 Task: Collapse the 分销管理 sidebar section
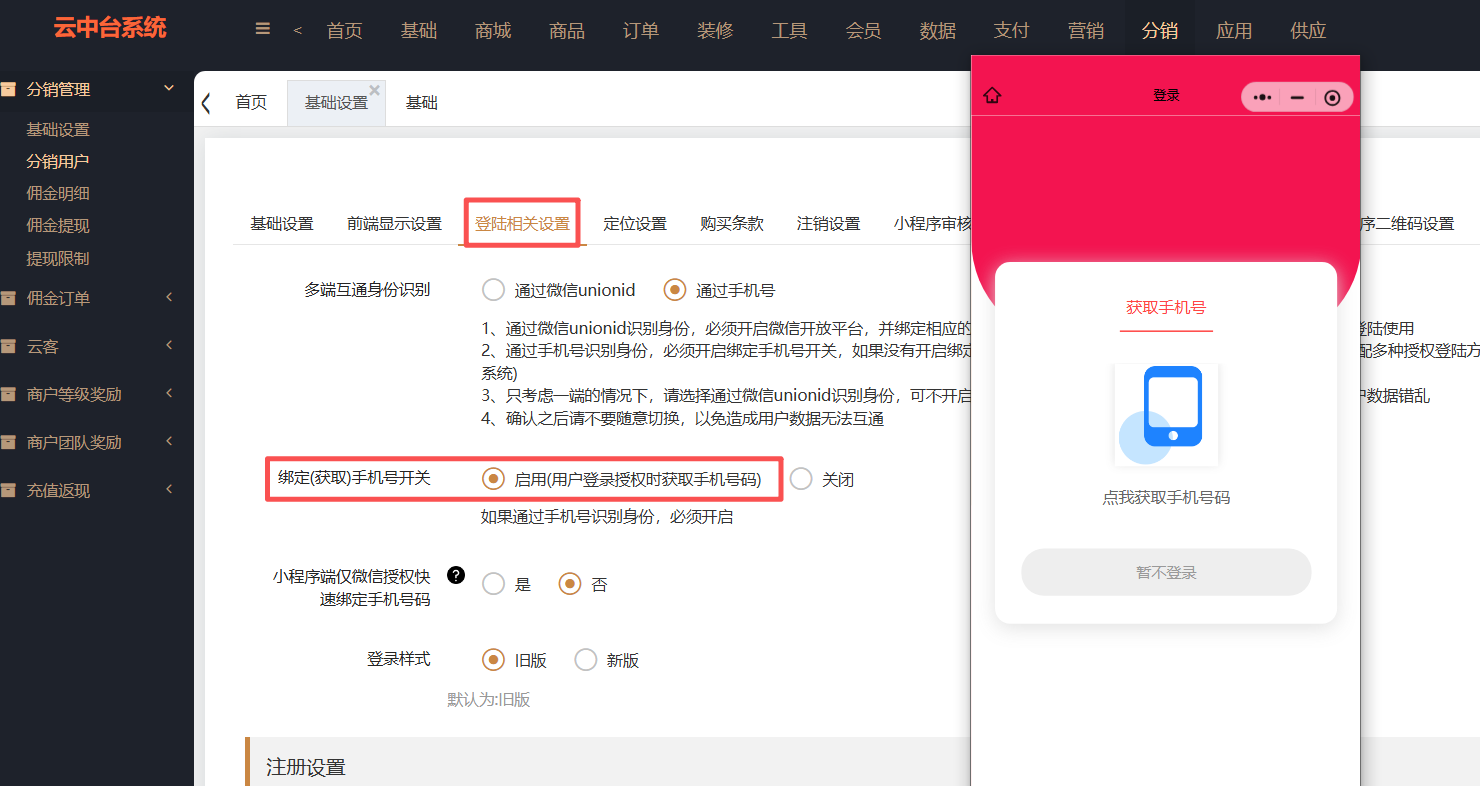168,89
